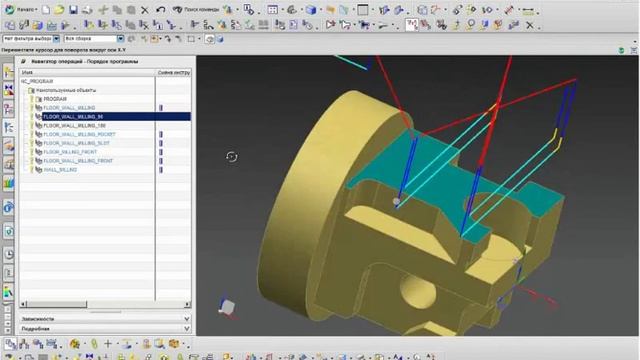
Task: Click the window layout grid icon
Action: [273, 10]
